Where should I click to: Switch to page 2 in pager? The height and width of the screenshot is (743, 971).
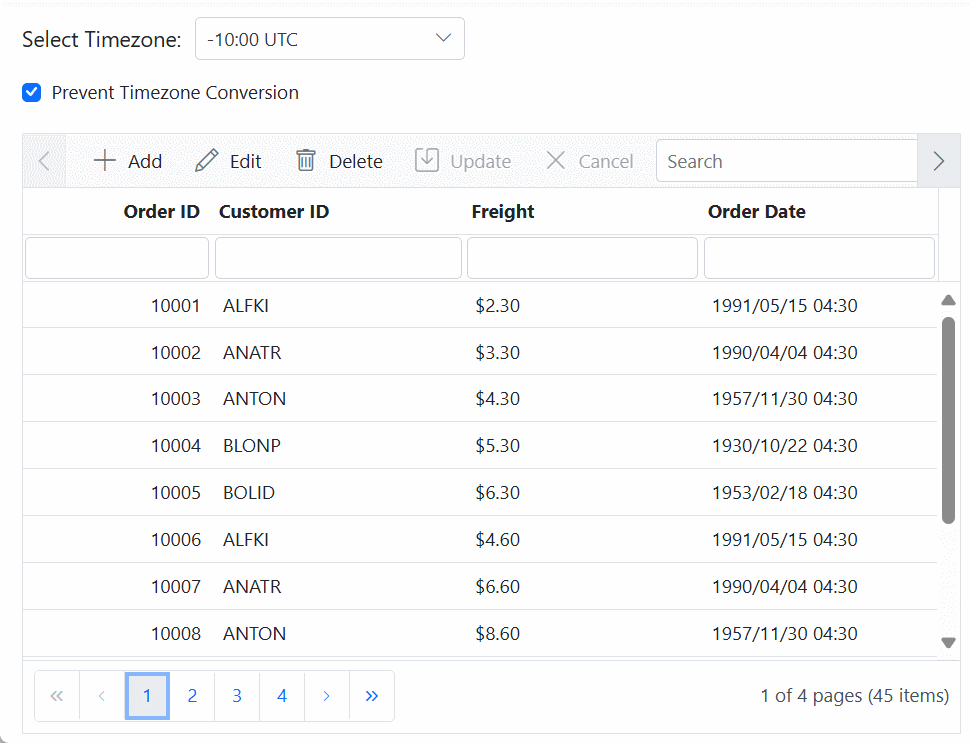coord(192,696)
